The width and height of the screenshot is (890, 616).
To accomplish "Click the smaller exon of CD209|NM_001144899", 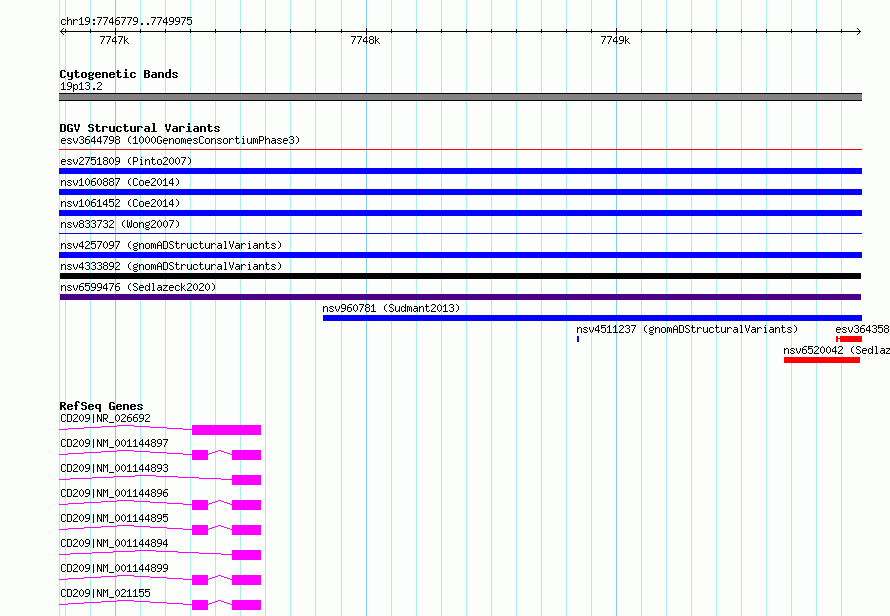I will click(x=200, y=580).
